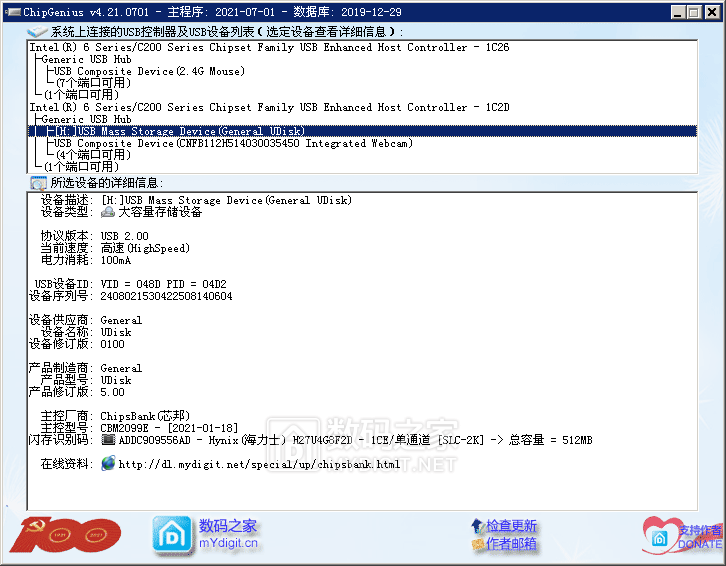Click the 7个端口可用 row
726x566 pixels.
[94, 83]
